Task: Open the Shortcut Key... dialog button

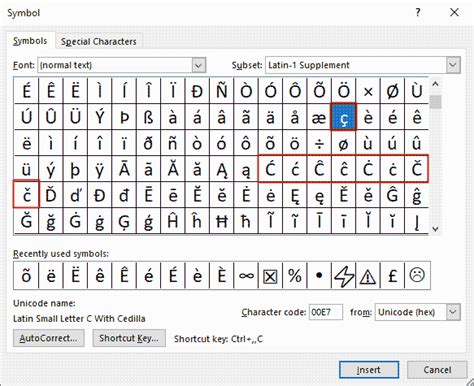Action: pyautogui.click(x=129, y=338)
